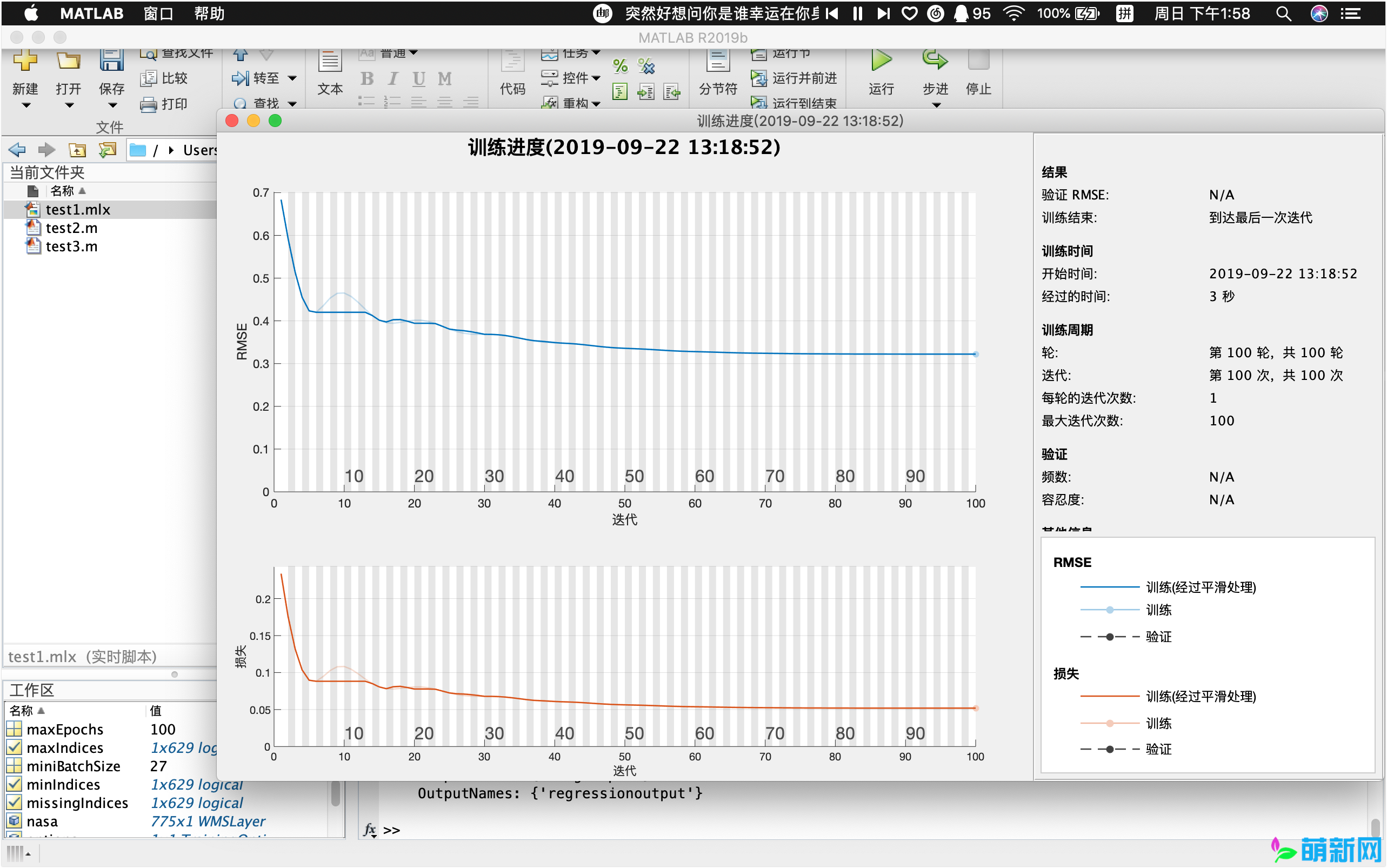1387x868 pixels.
Task: Open the Help (帮助) menu
Action: point(209,13)
